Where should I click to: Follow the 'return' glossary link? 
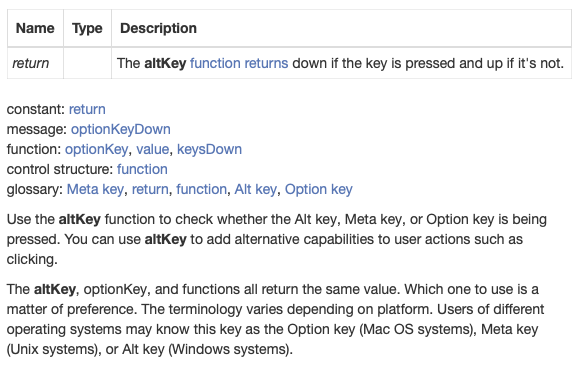click(150, 189)
